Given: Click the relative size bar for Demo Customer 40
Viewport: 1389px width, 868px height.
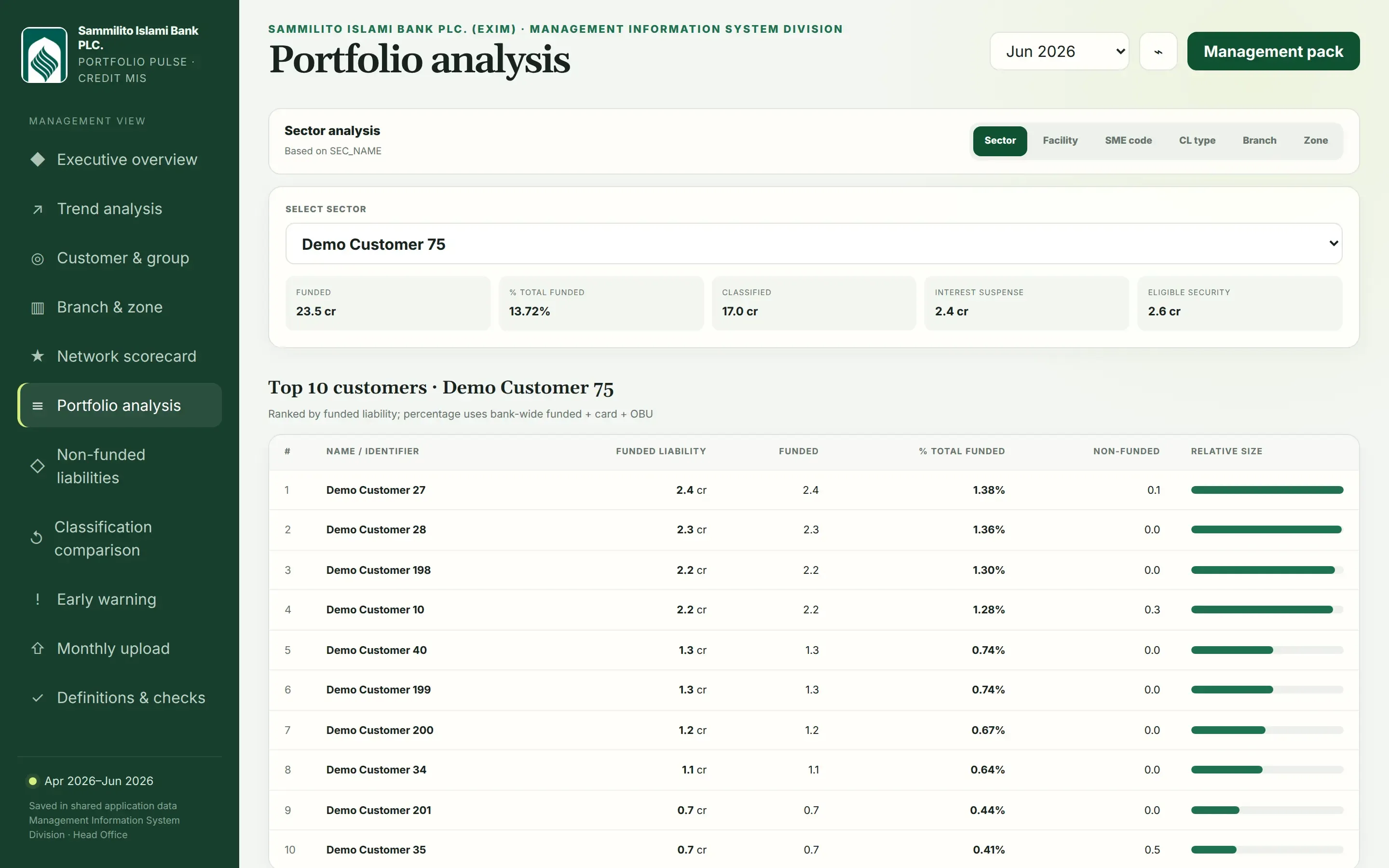Looking at the screenshot, I should [x=1267, y=651].
